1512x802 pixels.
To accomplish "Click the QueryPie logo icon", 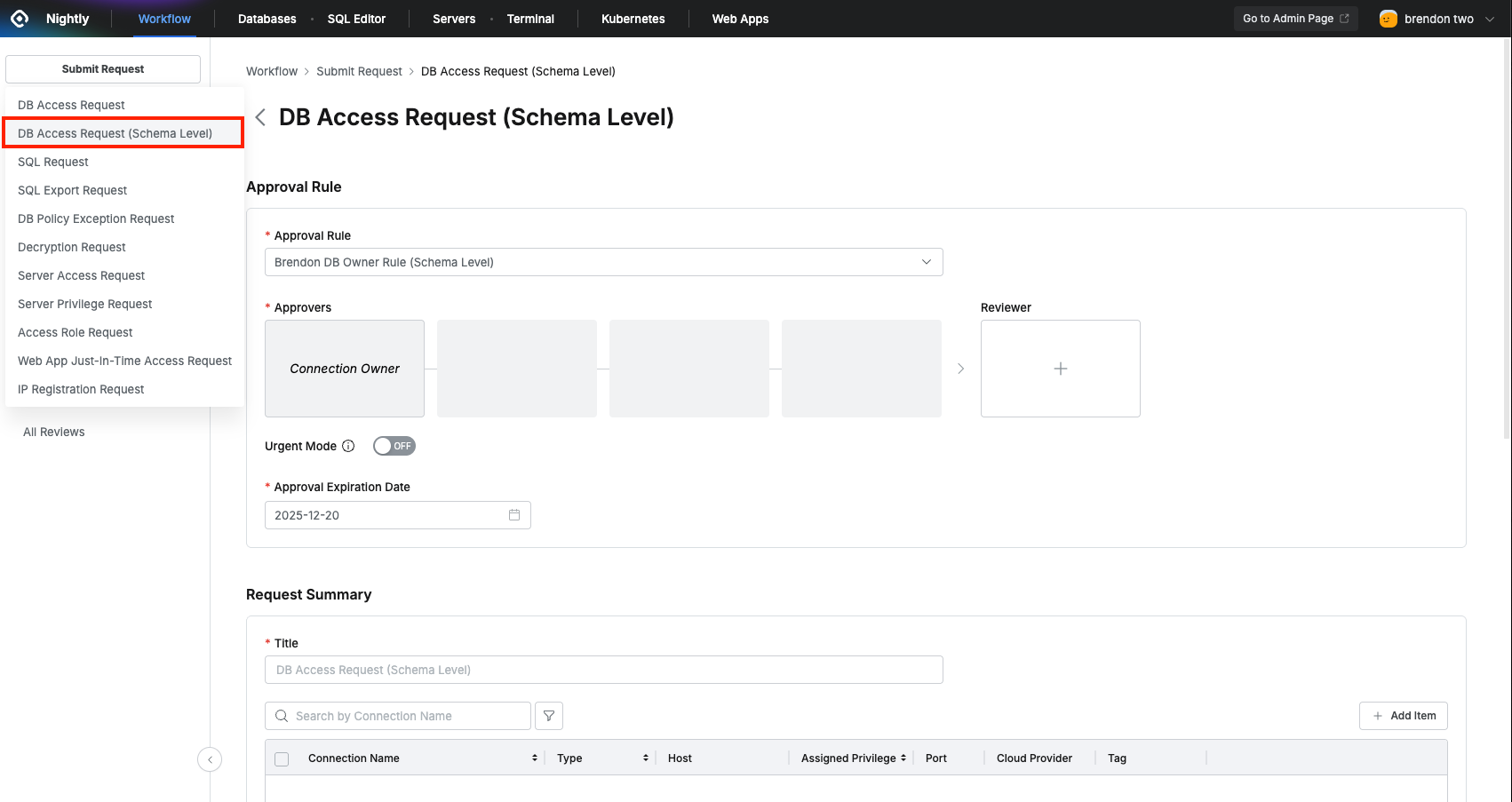I will point(20,19).
